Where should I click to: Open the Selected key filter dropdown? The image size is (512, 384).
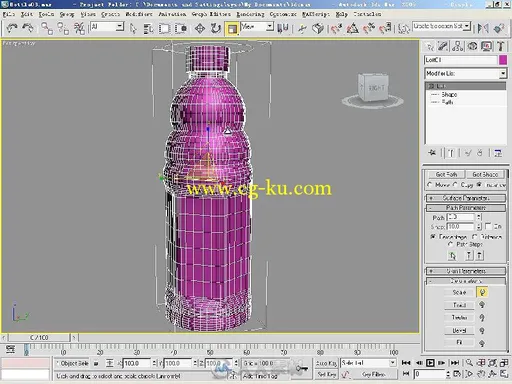[393, 363]
